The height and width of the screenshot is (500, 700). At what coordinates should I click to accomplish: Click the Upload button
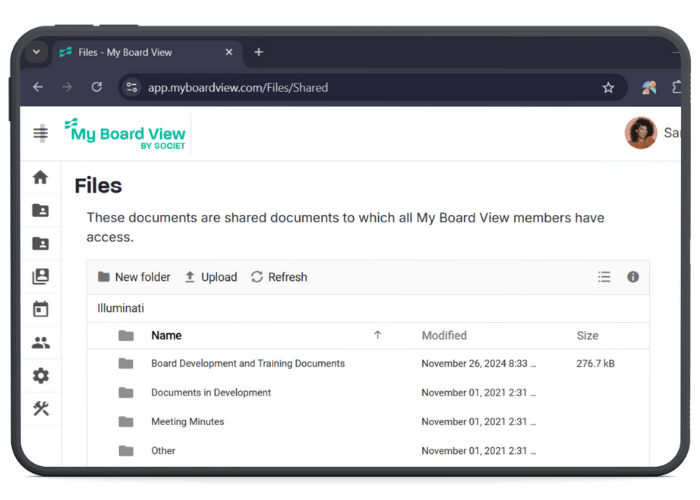211,277
